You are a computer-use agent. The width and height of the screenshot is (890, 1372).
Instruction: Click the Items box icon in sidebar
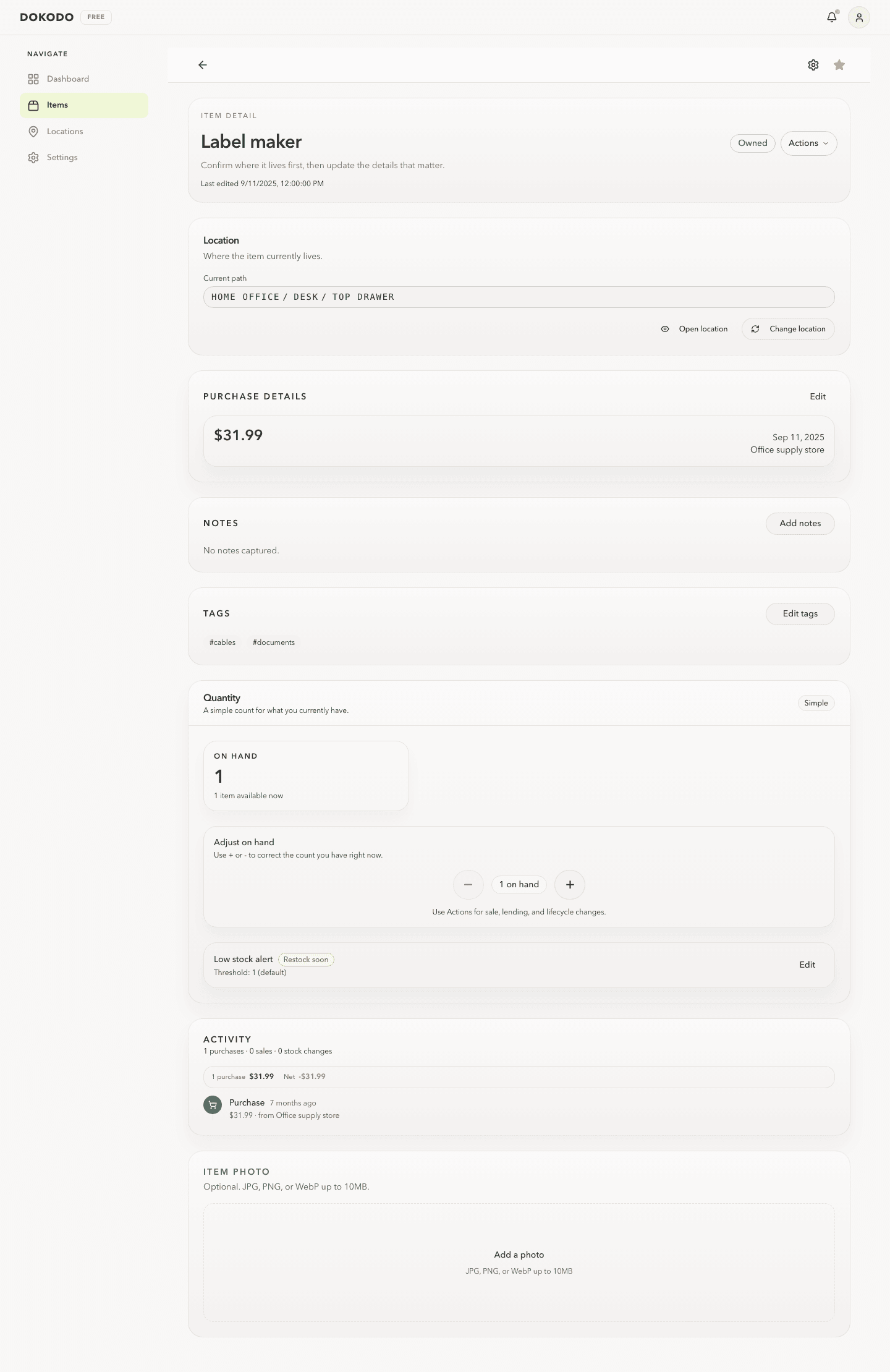pos(33,105)
